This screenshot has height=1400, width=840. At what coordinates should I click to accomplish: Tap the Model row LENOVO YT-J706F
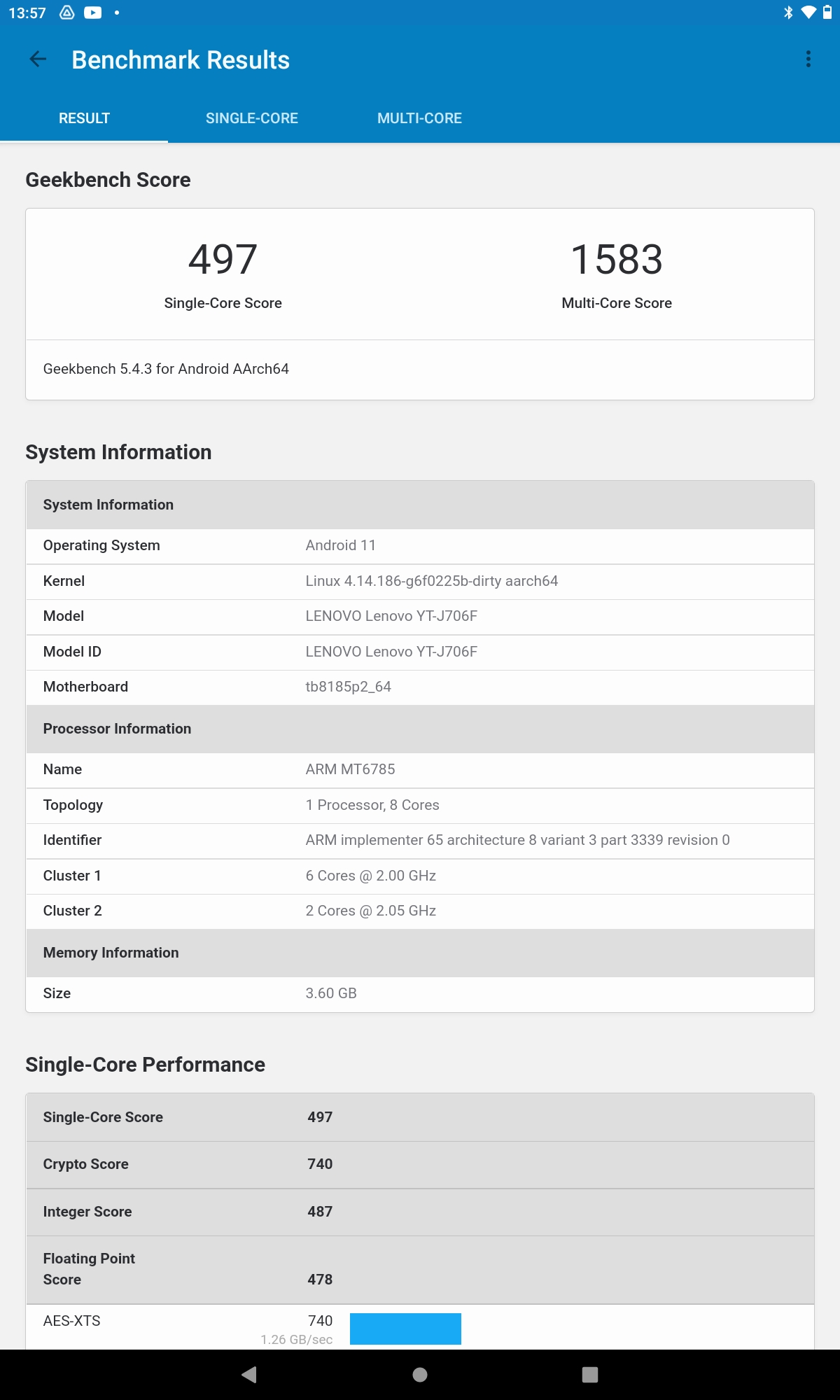point(420,616)
